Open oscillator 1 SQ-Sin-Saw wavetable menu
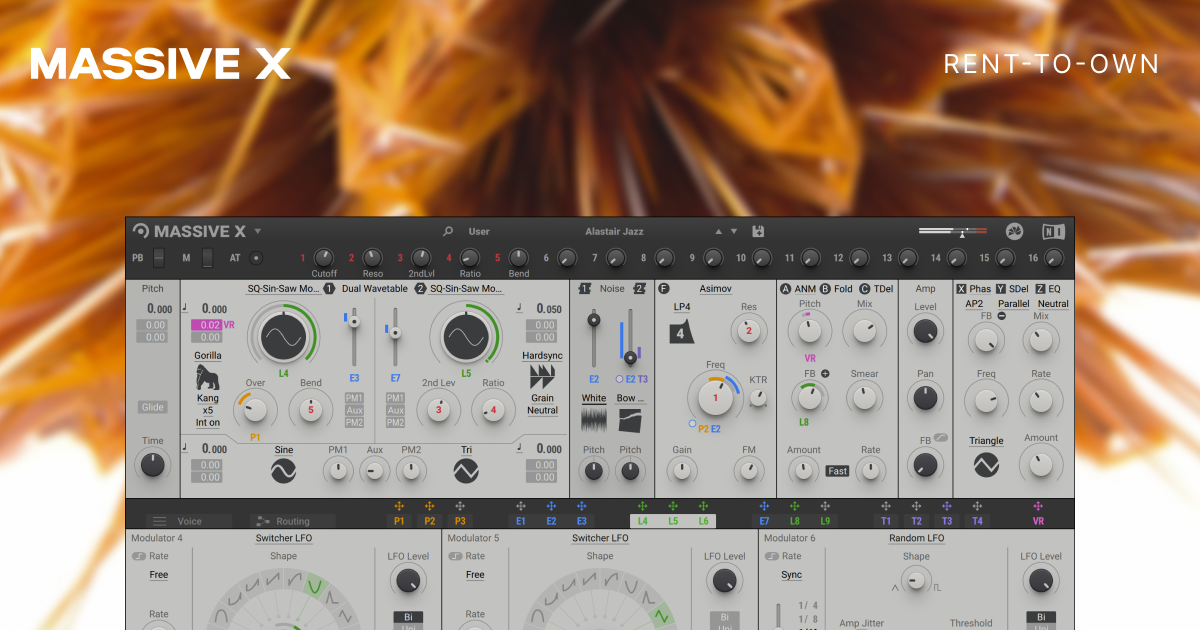Screen dimensions: 1200x630 pyautogui.click(x=285, y=289)
